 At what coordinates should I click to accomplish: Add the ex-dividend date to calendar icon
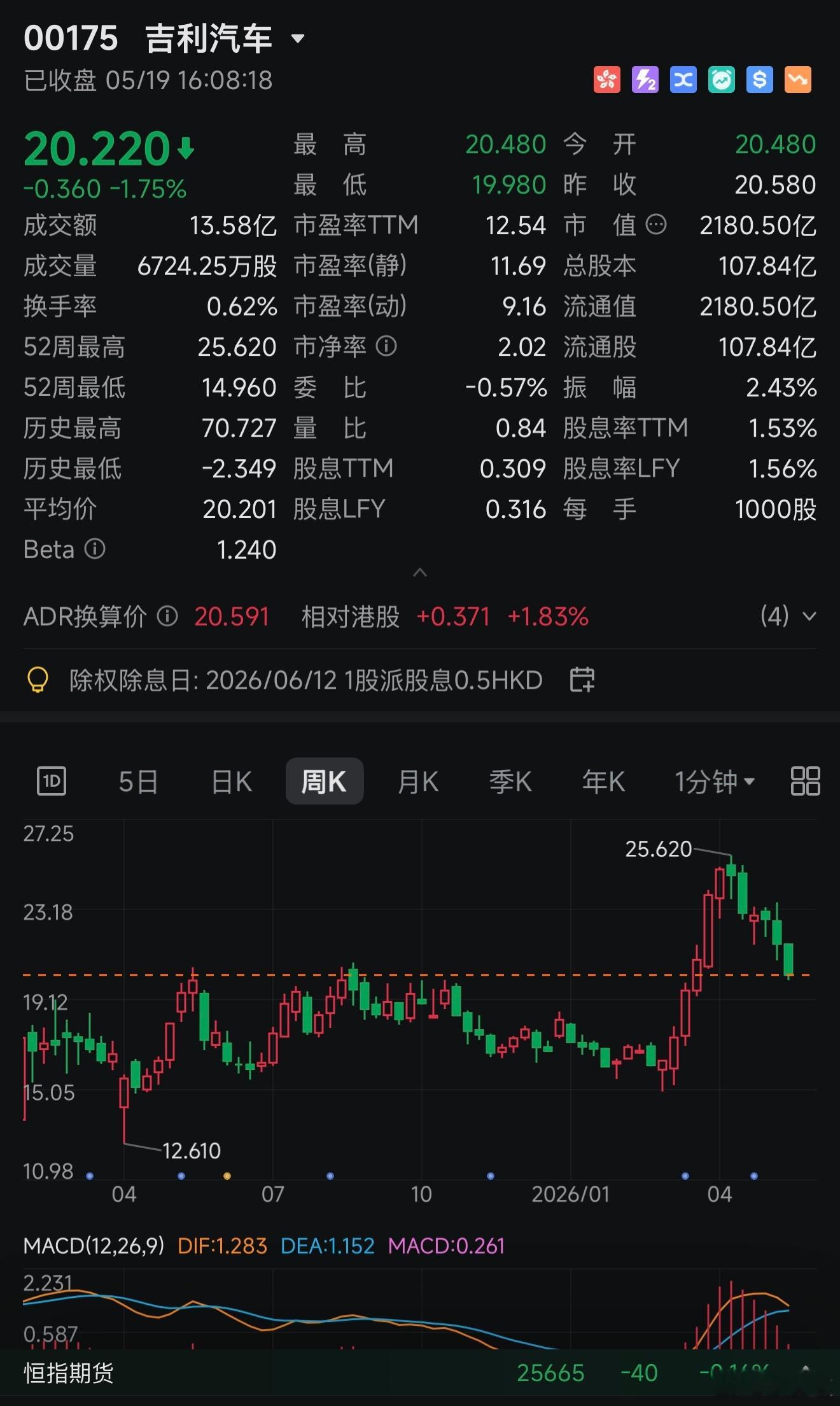click(x=582, y=680)
